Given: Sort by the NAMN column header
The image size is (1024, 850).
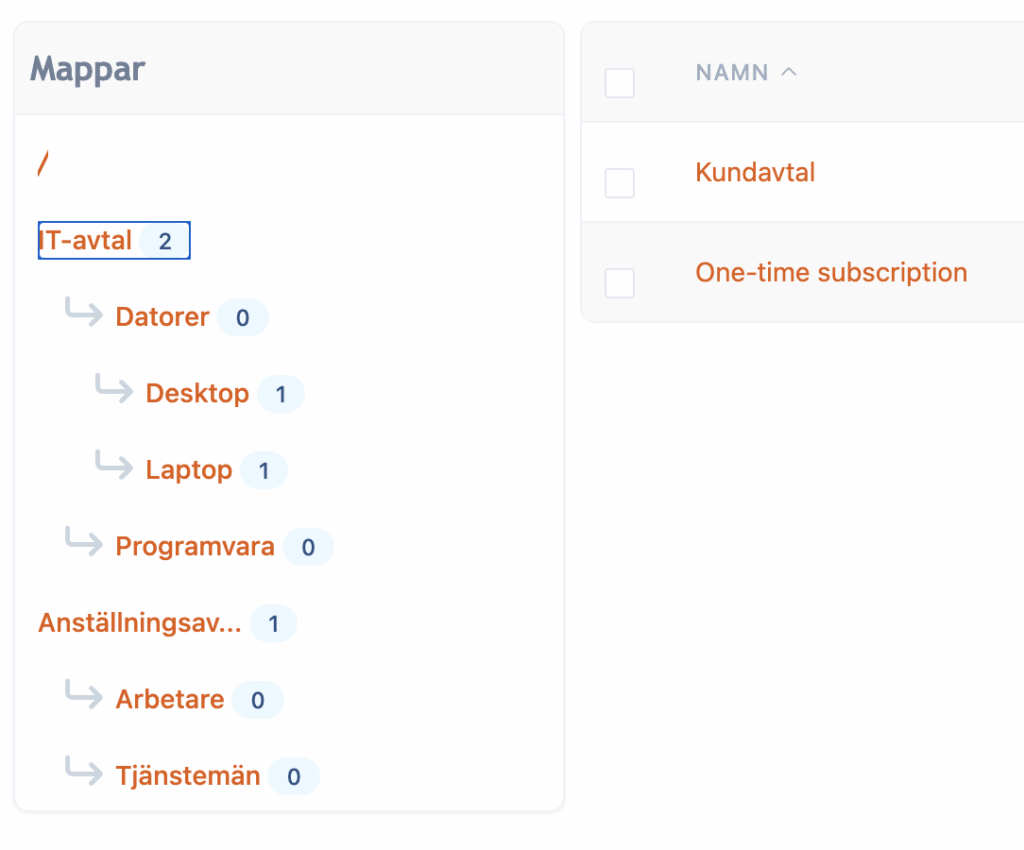Looking at the screenshot, I should [x=732, y=73].
